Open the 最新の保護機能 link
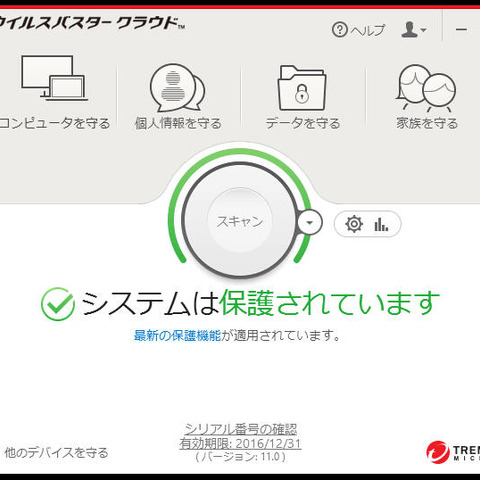The height and width of the screenshot is (480, 480). [177, 335]
